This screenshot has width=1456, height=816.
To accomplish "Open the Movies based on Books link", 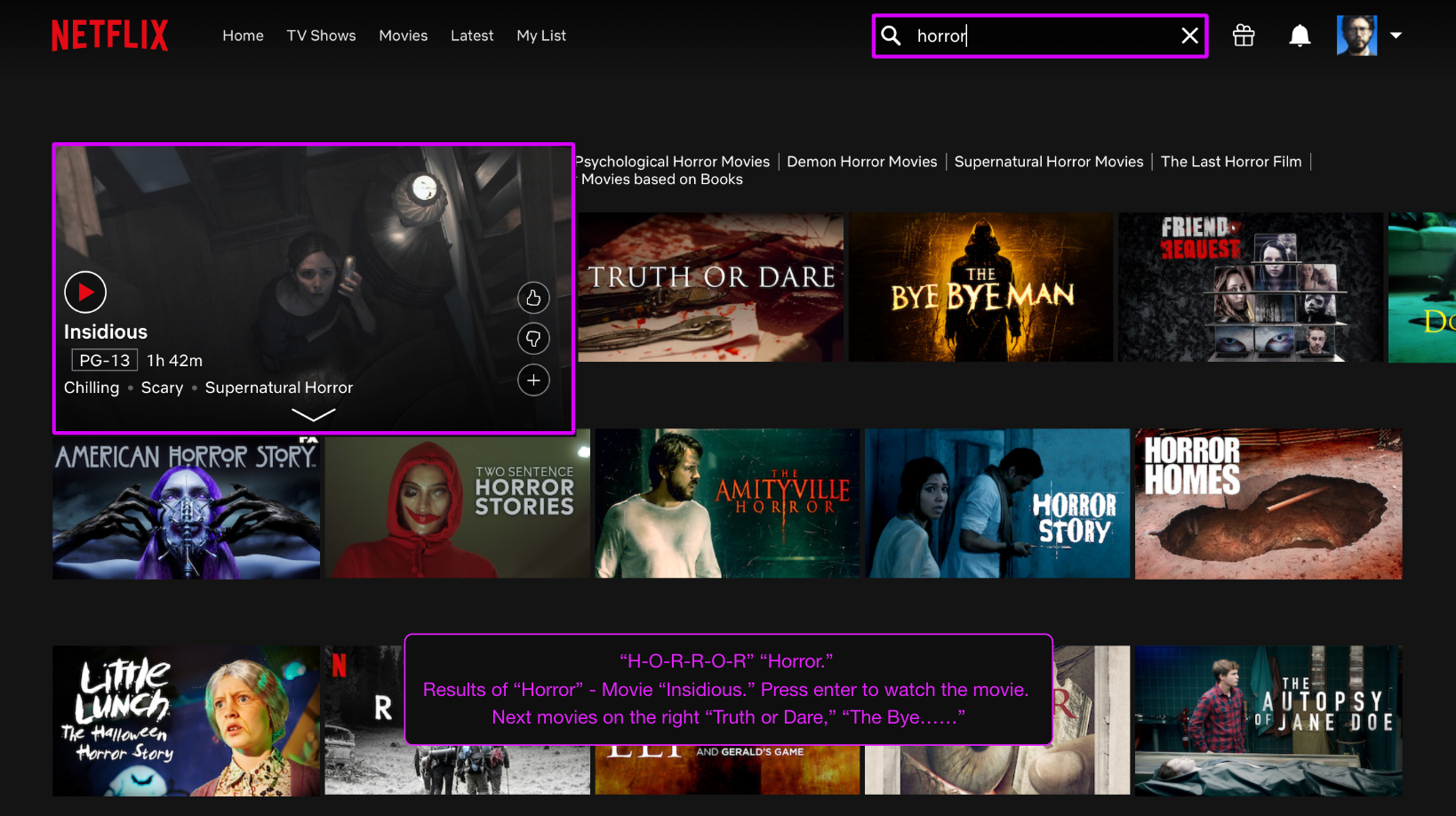I will pos(662,180).
